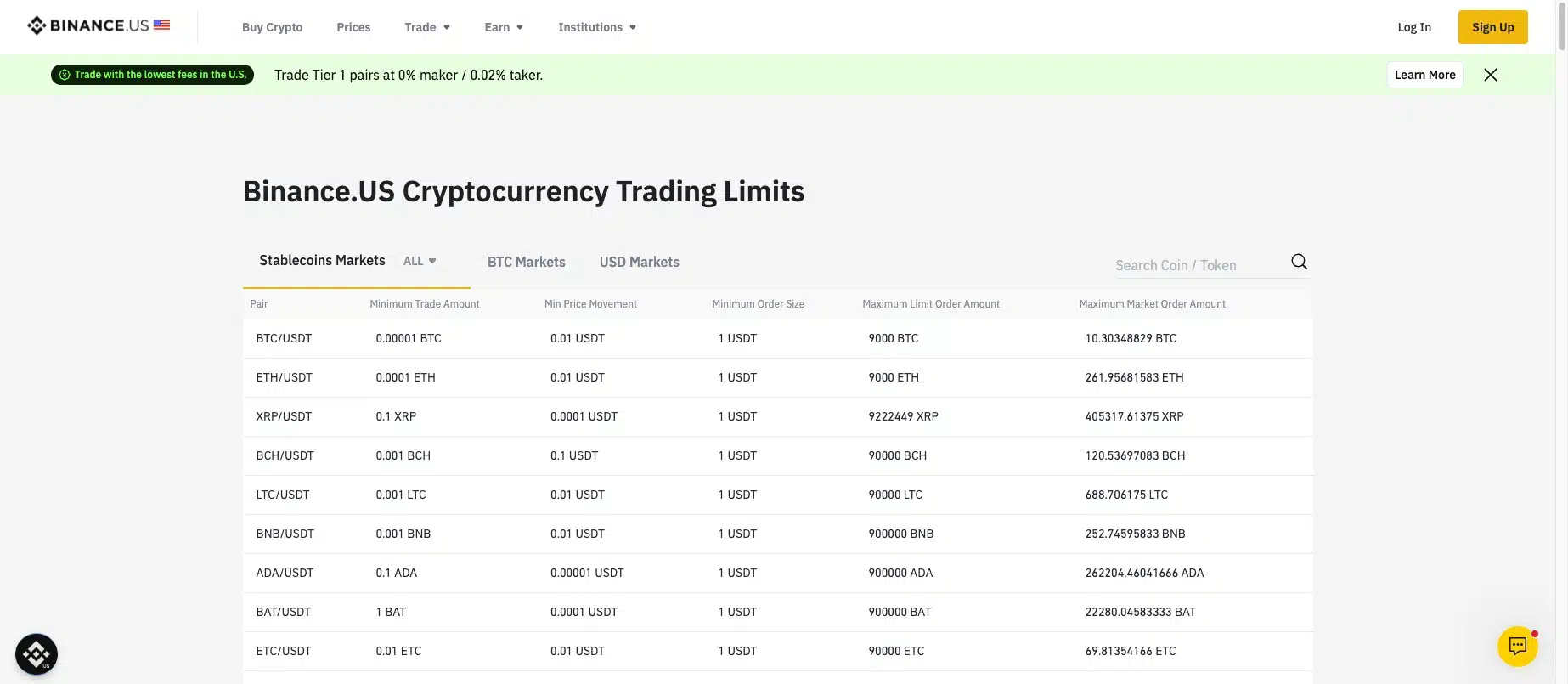Click the 261.95681583 ETH value
Image resolution: width=1568 pixels, height=684 pixels.
[x=1134, y=377]
